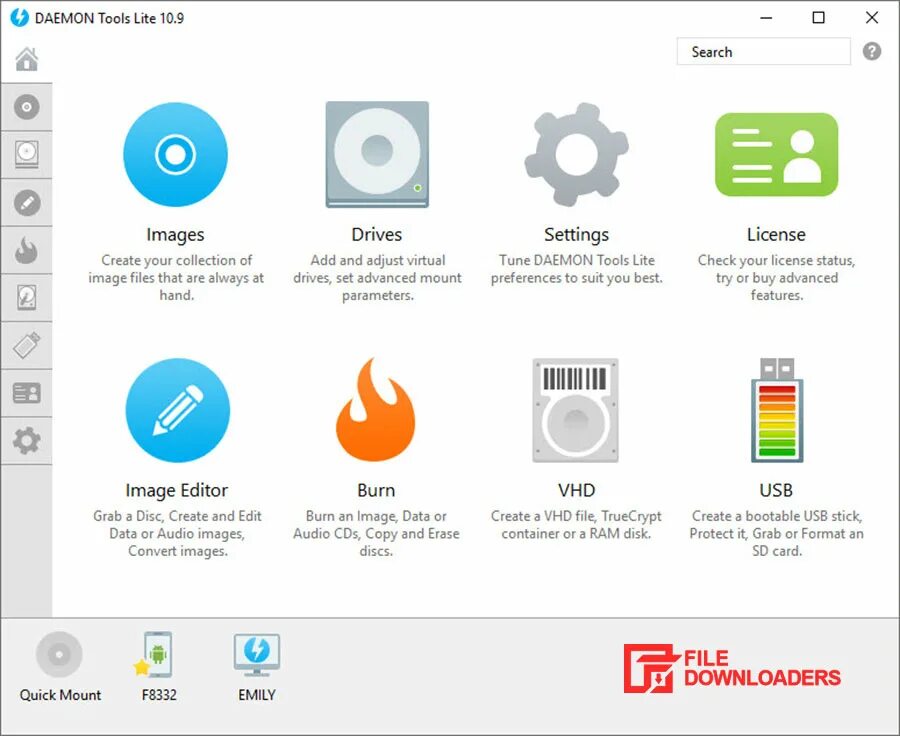Maximize the DAEMON Tools Lite window

tap(818, 18)
